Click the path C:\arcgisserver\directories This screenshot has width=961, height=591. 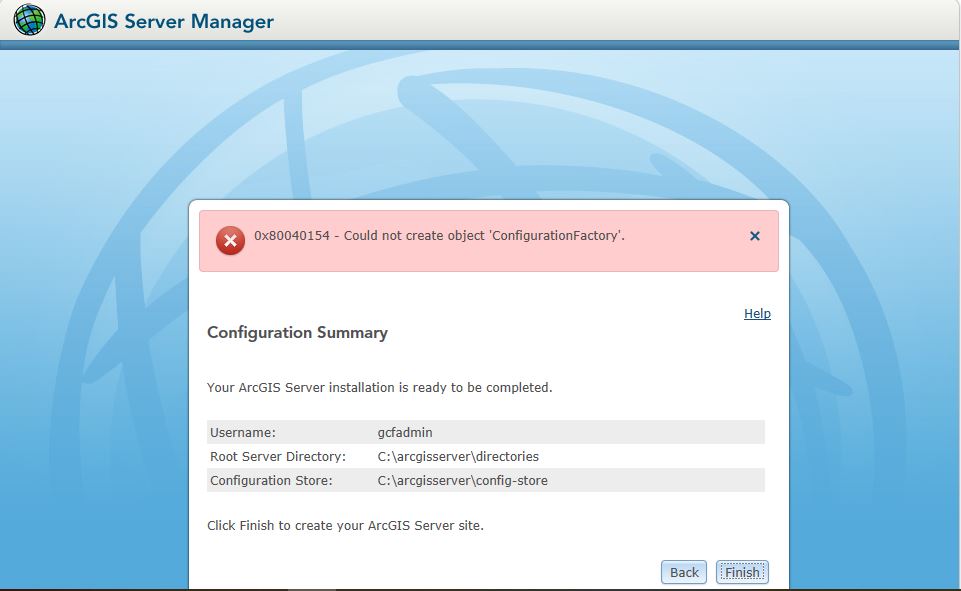(458, 456)
